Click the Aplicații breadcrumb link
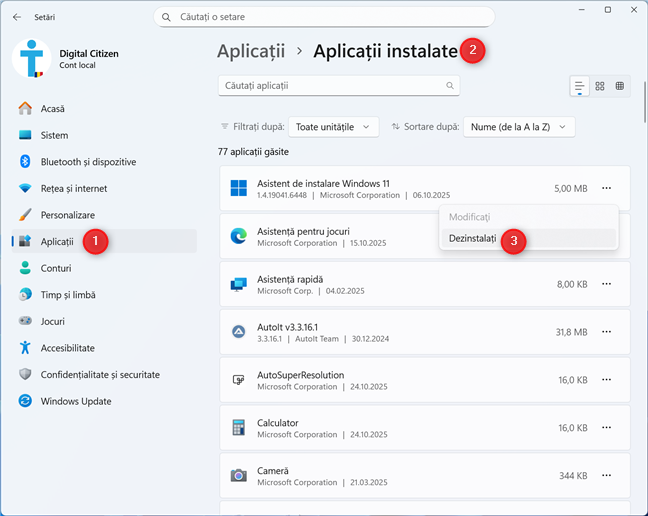Screen dimensions: 648x516 [x=251, y=51]
